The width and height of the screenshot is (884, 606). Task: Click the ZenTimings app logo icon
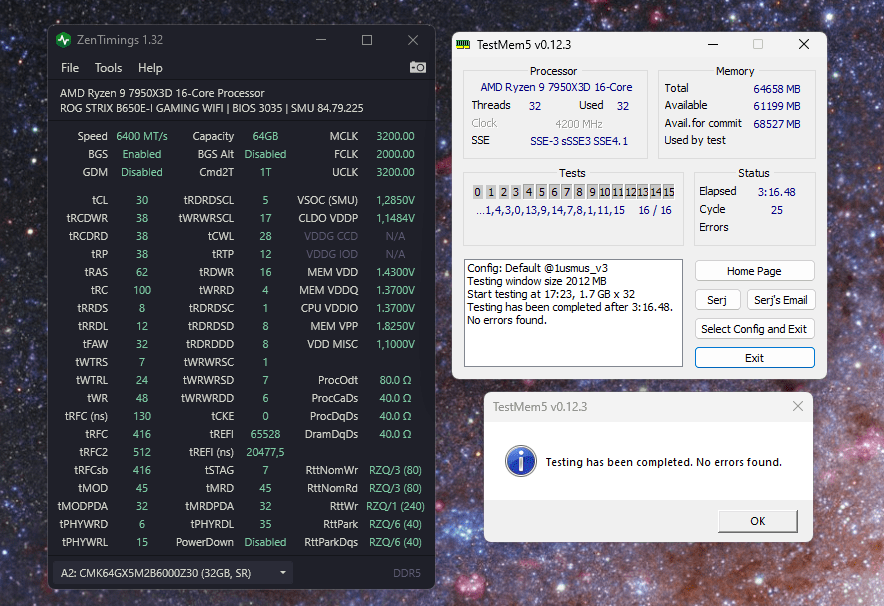pyautogui.click(x=64, y=40)
